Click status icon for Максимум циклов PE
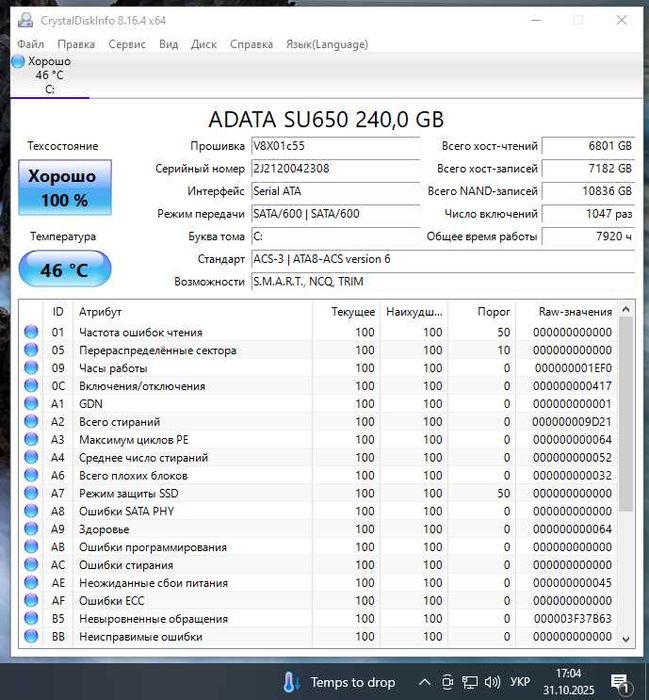Image resolution: width=649 pixels, height=700 pixels. pyautogui.click(x=31, y=439)
